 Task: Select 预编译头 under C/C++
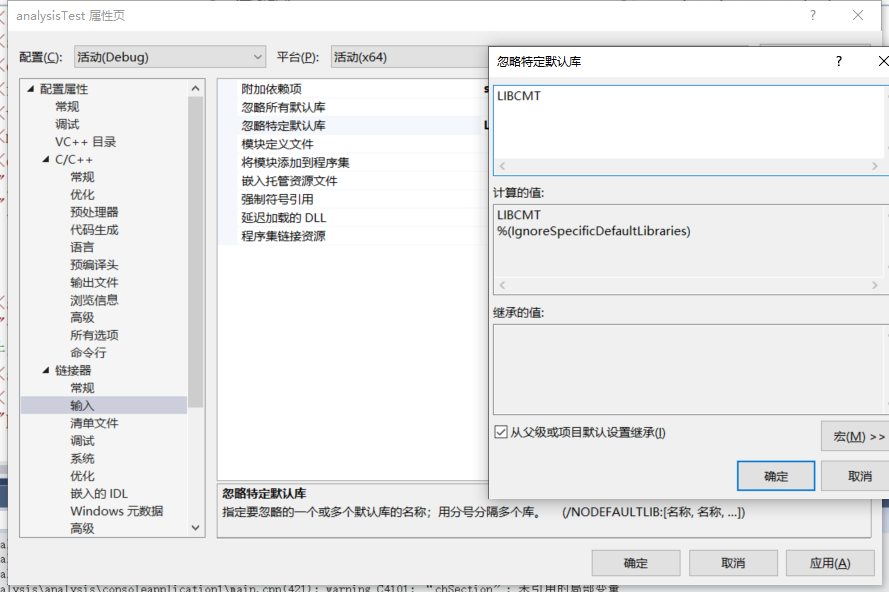pos(93,265)
